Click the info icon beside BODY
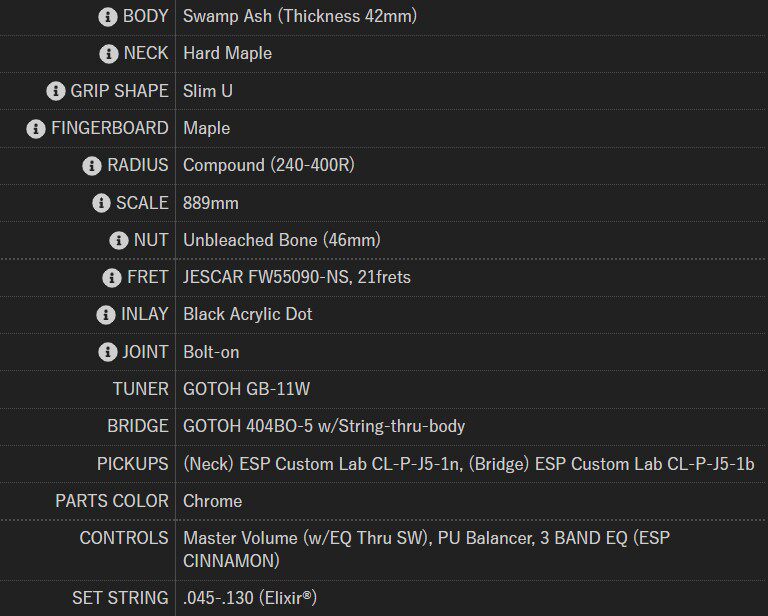Viewport: 768px width, 616px height. tap(108, 17)
